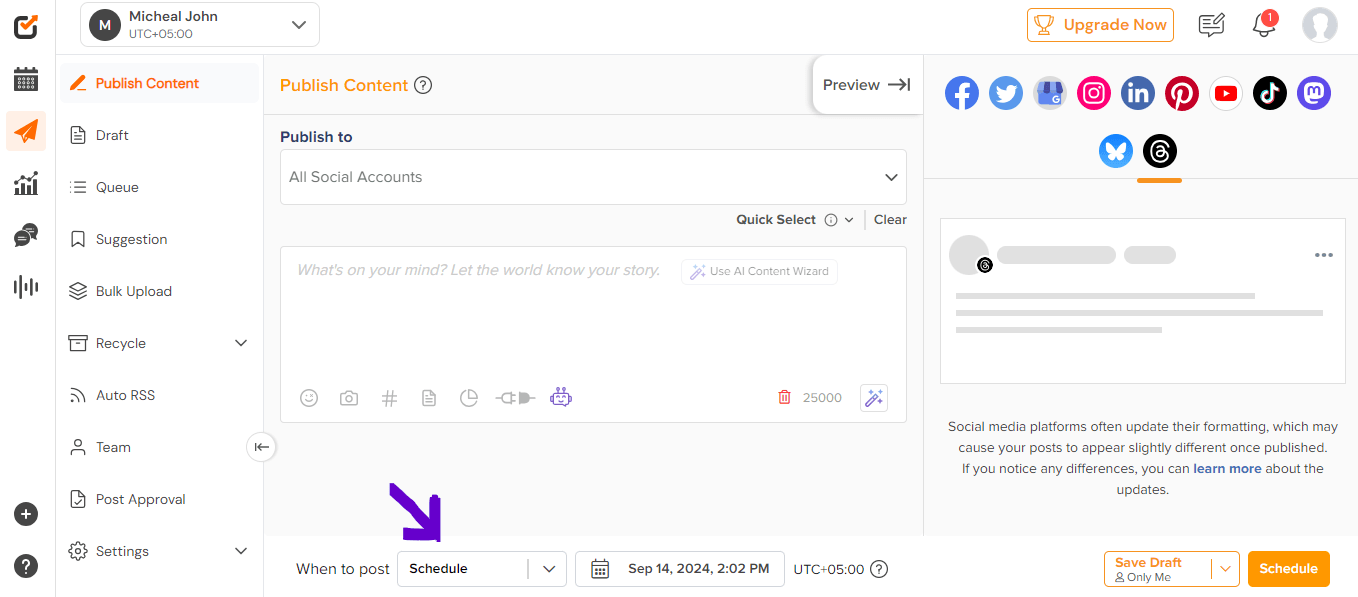Click Clear next to Quick Select

pyautogui.click(x=890, y=220)
